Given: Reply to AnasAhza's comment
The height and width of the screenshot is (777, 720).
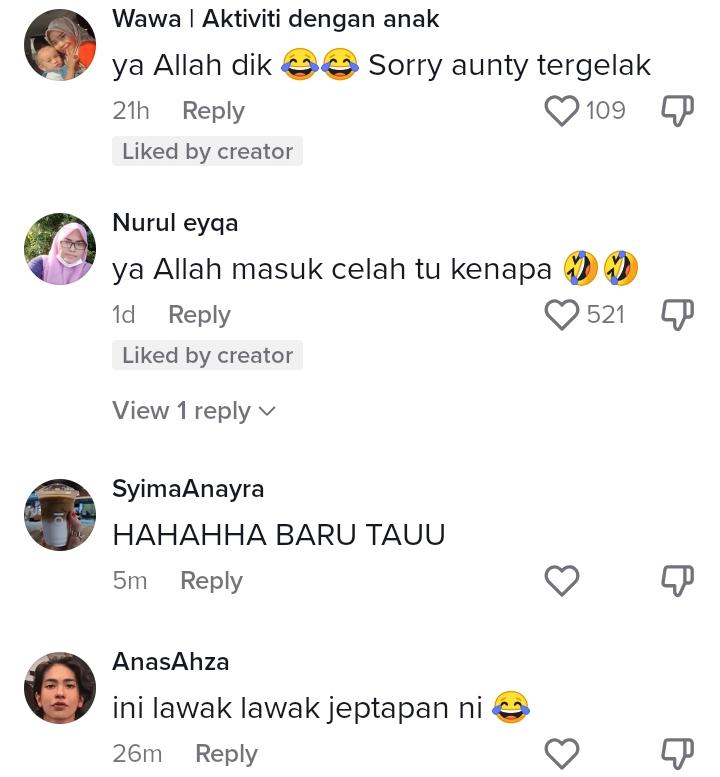Looking at the screenshot, I should [x=226, y=754].
